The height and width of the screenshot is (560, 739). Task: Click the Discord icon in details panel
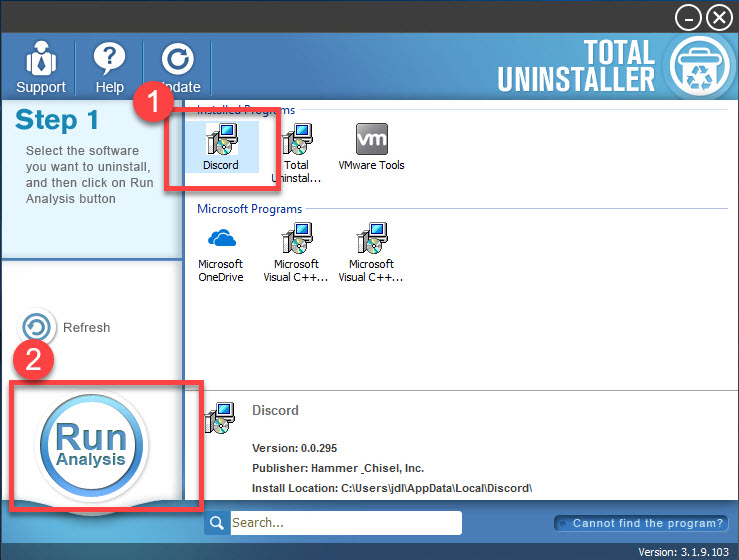tap(220, 418)
